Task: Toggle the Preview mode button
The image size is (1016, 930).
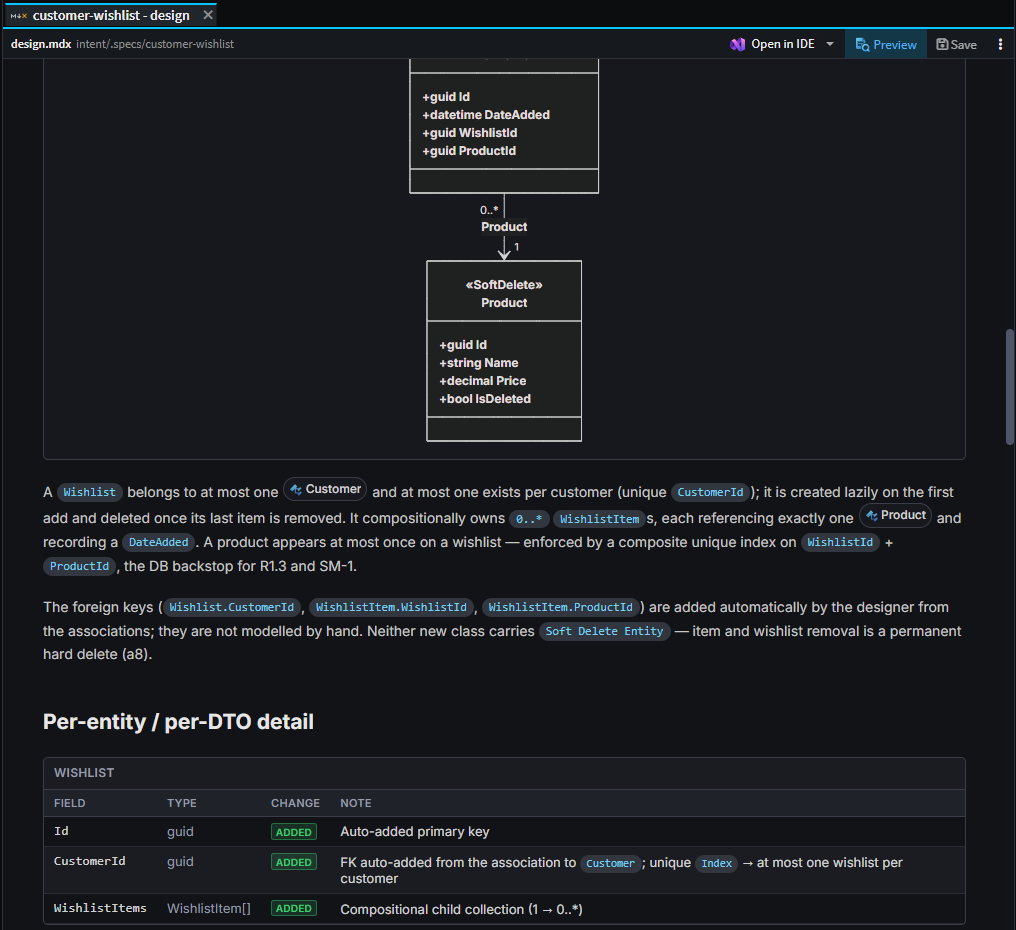Action: point(886,44)
